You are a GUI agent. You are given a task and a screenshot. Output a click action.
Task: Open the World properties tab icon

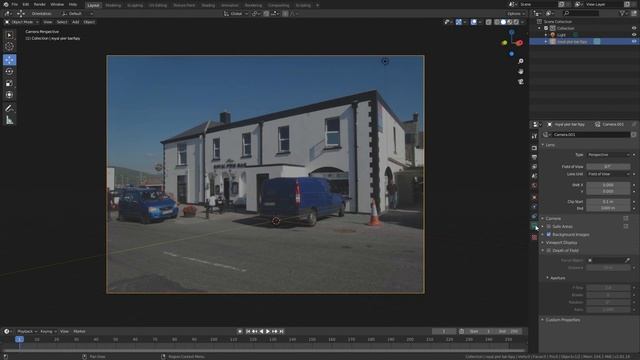(x=534, y=185)
